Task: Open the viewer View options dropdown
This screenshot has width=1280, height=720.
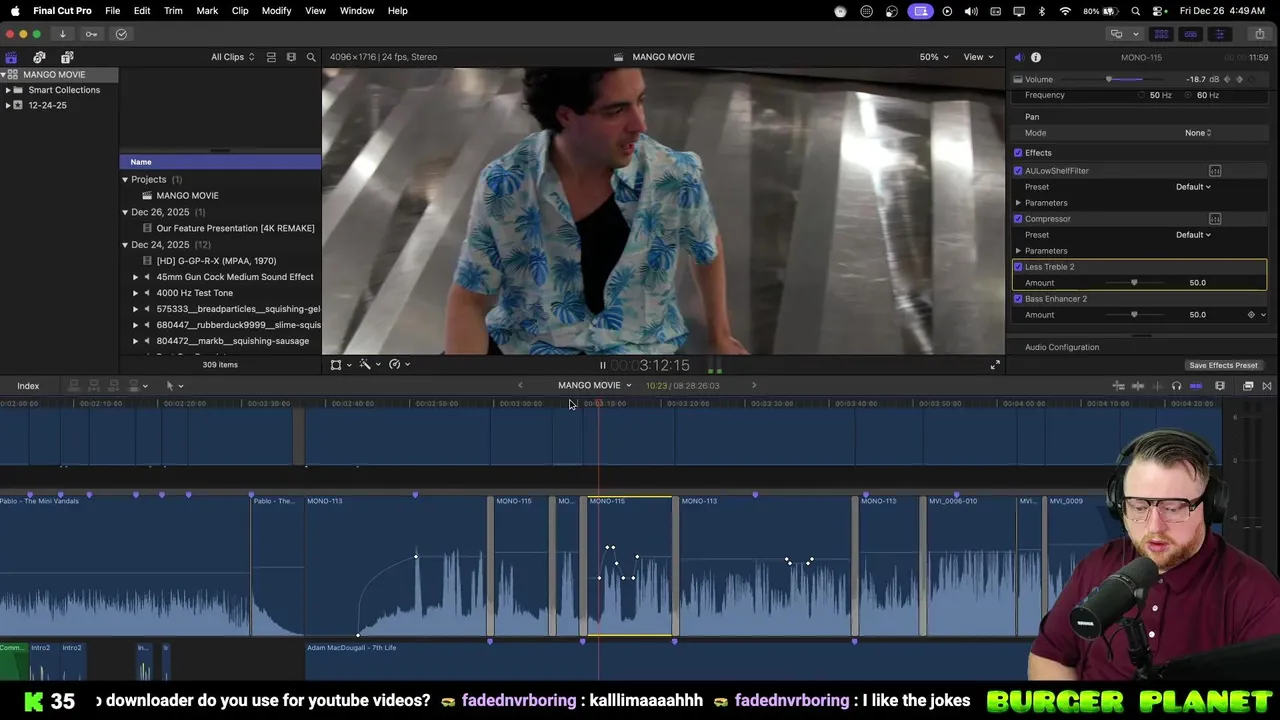Action: (978, 57)
